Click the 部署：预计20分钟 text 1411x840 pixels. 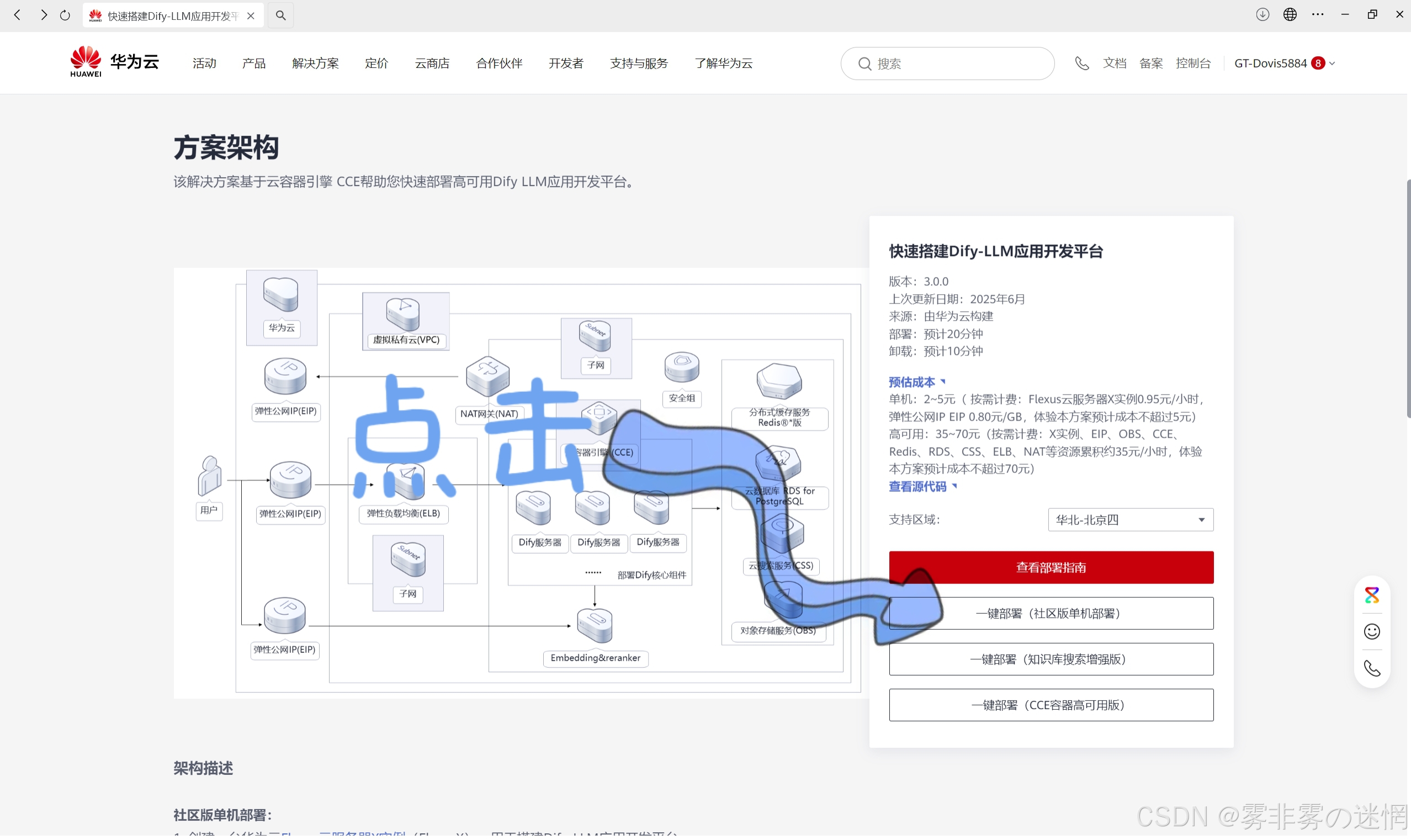tap(936, 334)
